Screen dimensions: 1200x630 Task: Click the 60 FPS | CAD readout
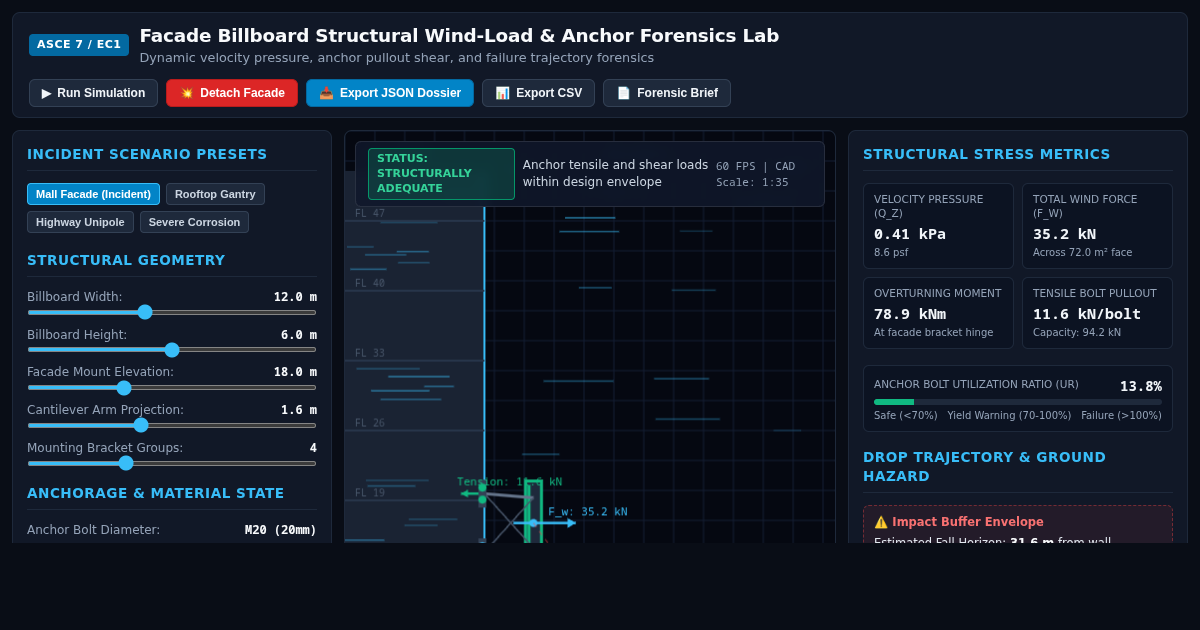click(x=755, y=167)
